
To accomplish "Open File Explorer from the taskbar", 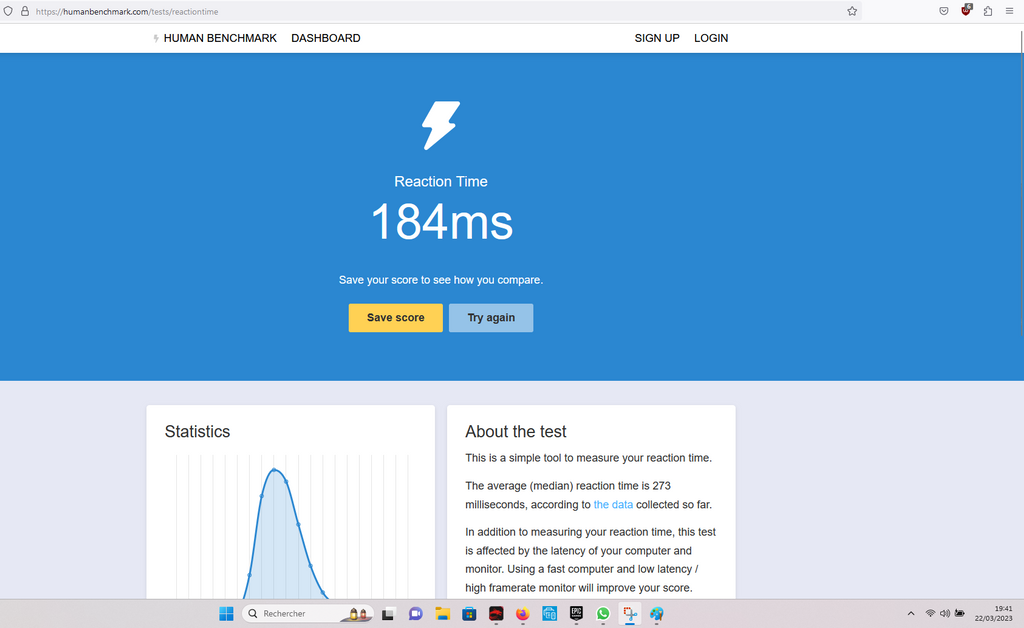I will [442, 613].
